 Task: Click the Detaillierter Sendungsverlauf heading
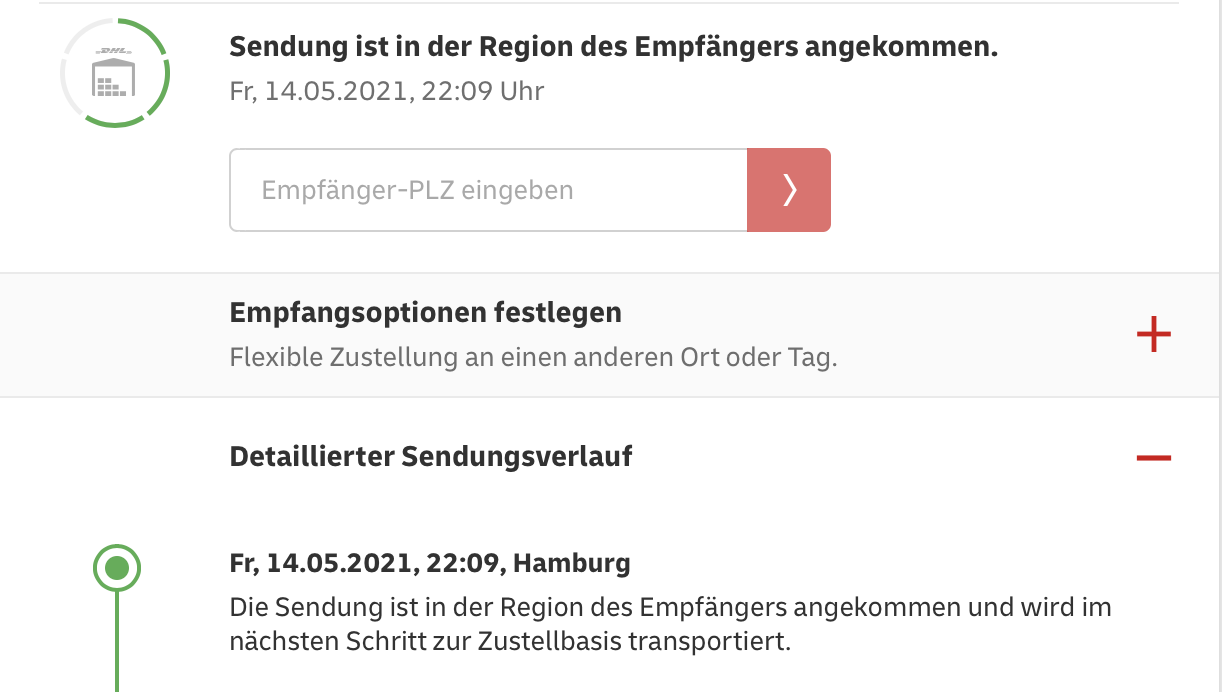pyautogui.click(x=430, y=457)
